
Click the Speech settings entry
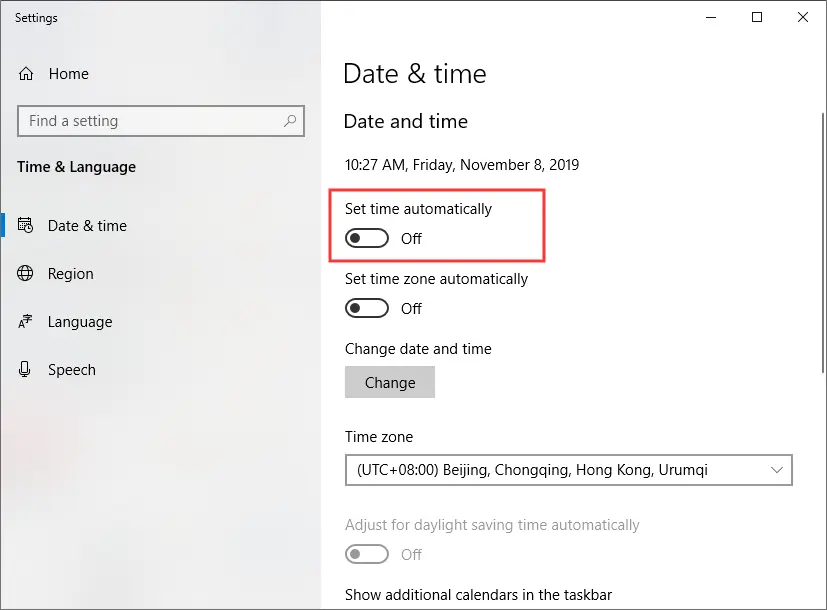point(71,369)
